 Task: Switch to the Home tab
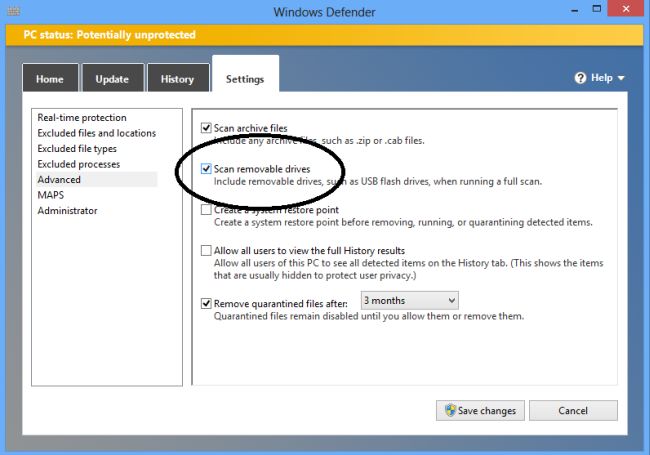[50, 78]
